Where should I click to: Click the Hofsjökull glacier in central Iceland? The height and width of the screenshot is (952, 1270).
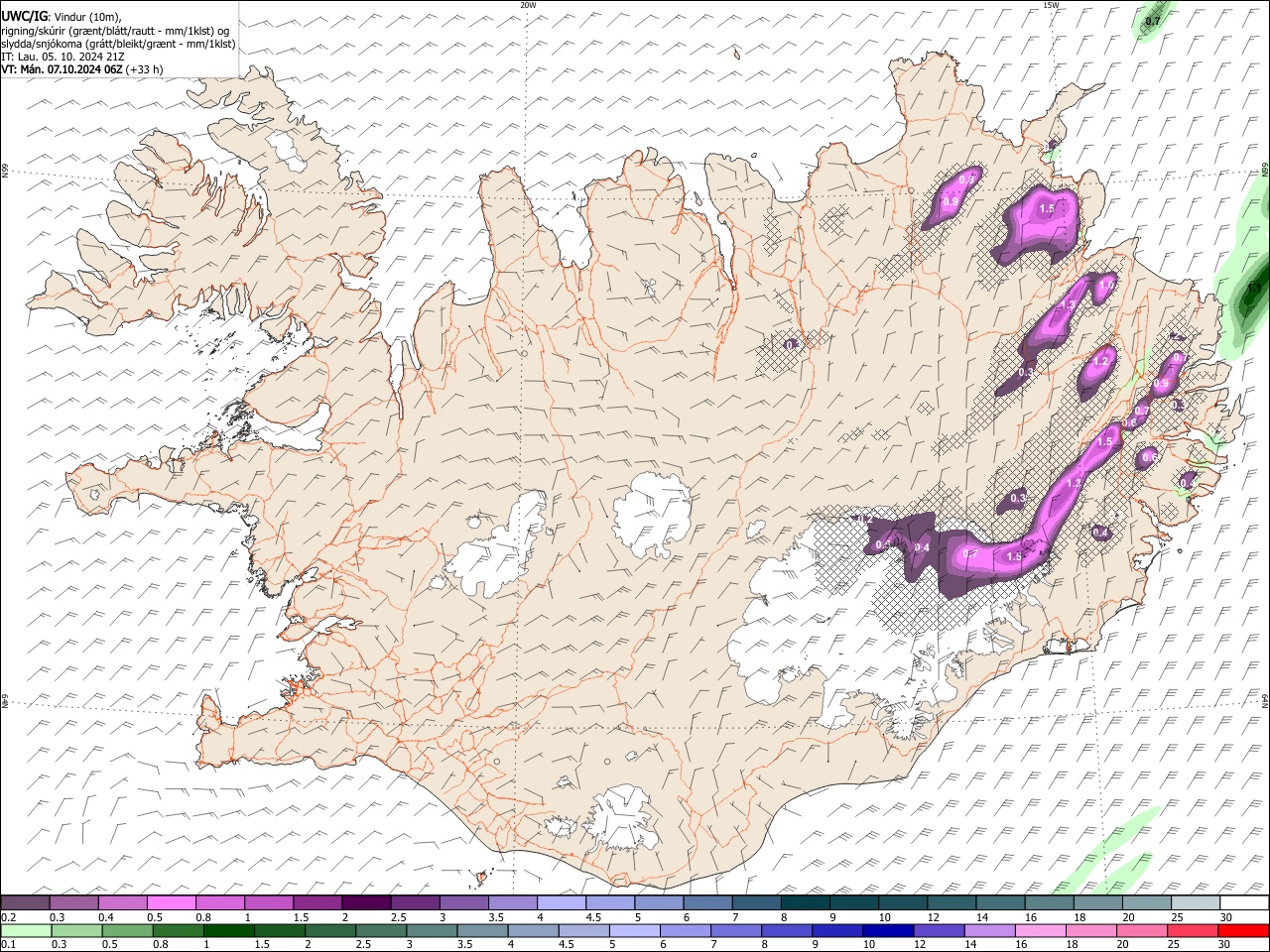[x=652, y=514]
